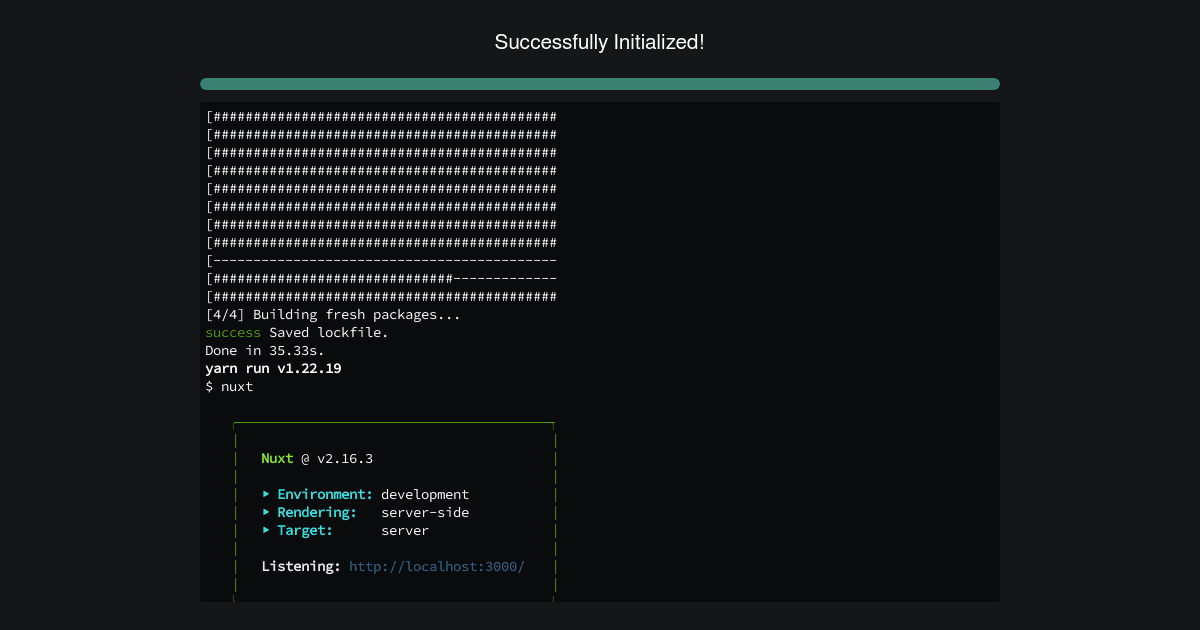Click the Listening label in terminal
The height and width of the screenshot is (630, 1200).
298,566
